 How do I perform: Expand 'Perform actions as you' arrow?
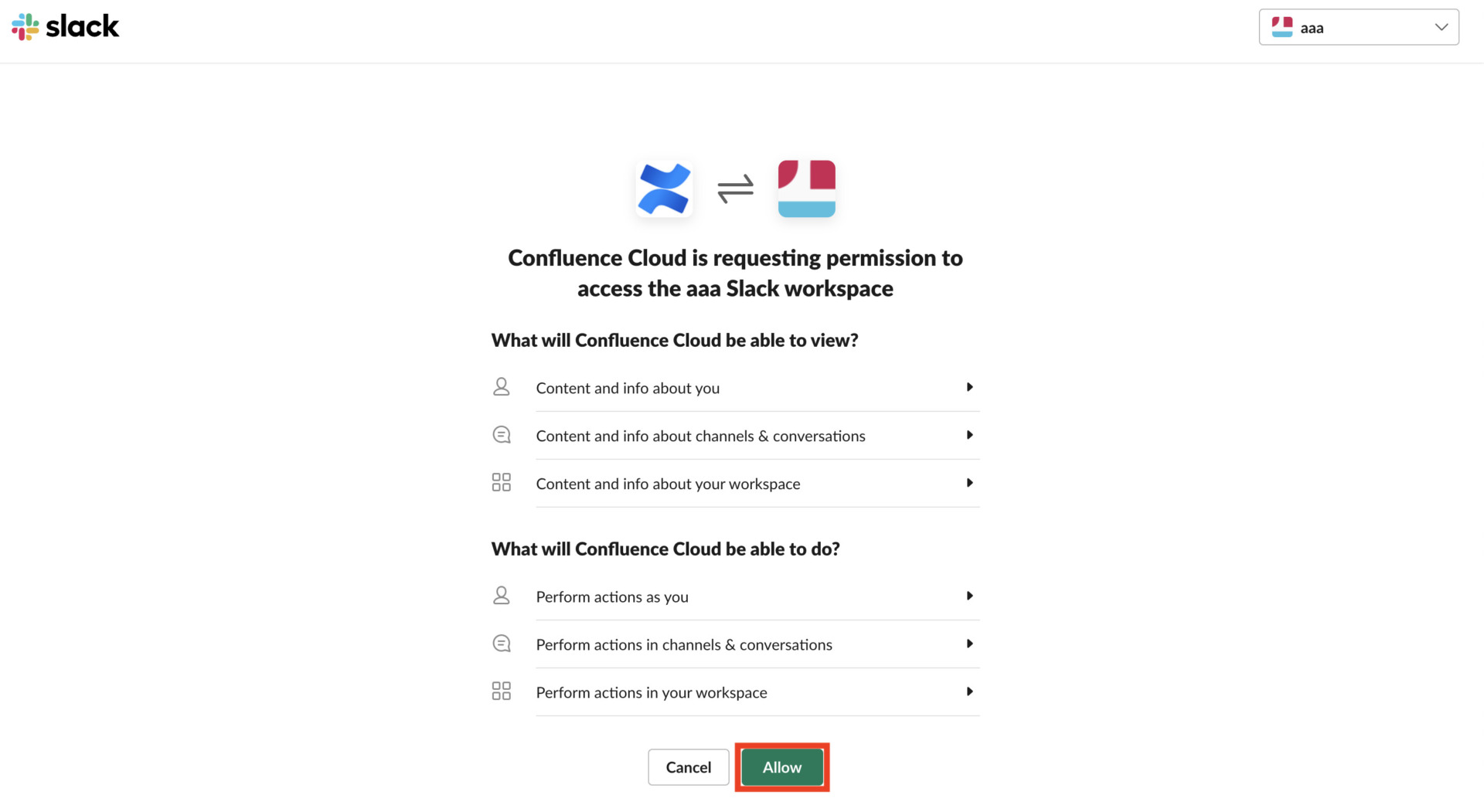pyautogui.click(x=969, y=596)
